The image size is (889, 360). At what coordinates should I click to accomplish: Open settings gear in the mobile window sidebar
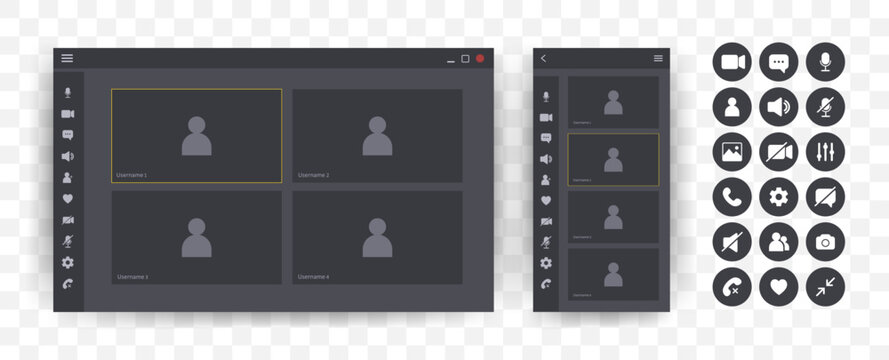click(x=546, y=263)
